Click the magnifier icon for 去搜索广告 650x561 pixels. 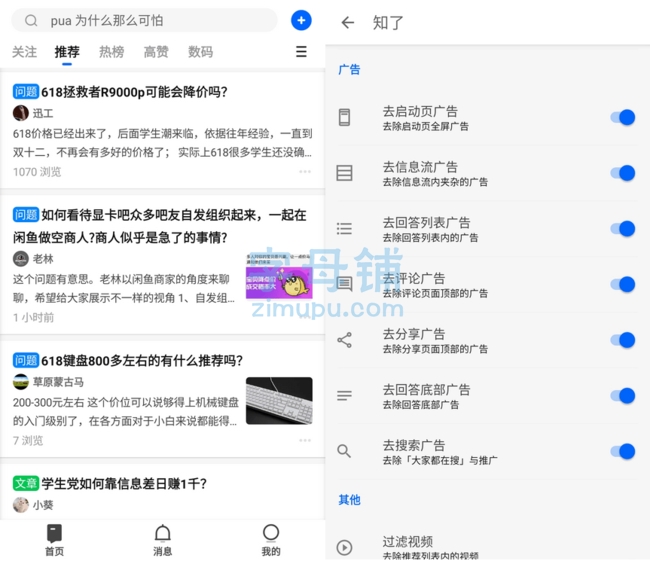click(x=344, y=451)
